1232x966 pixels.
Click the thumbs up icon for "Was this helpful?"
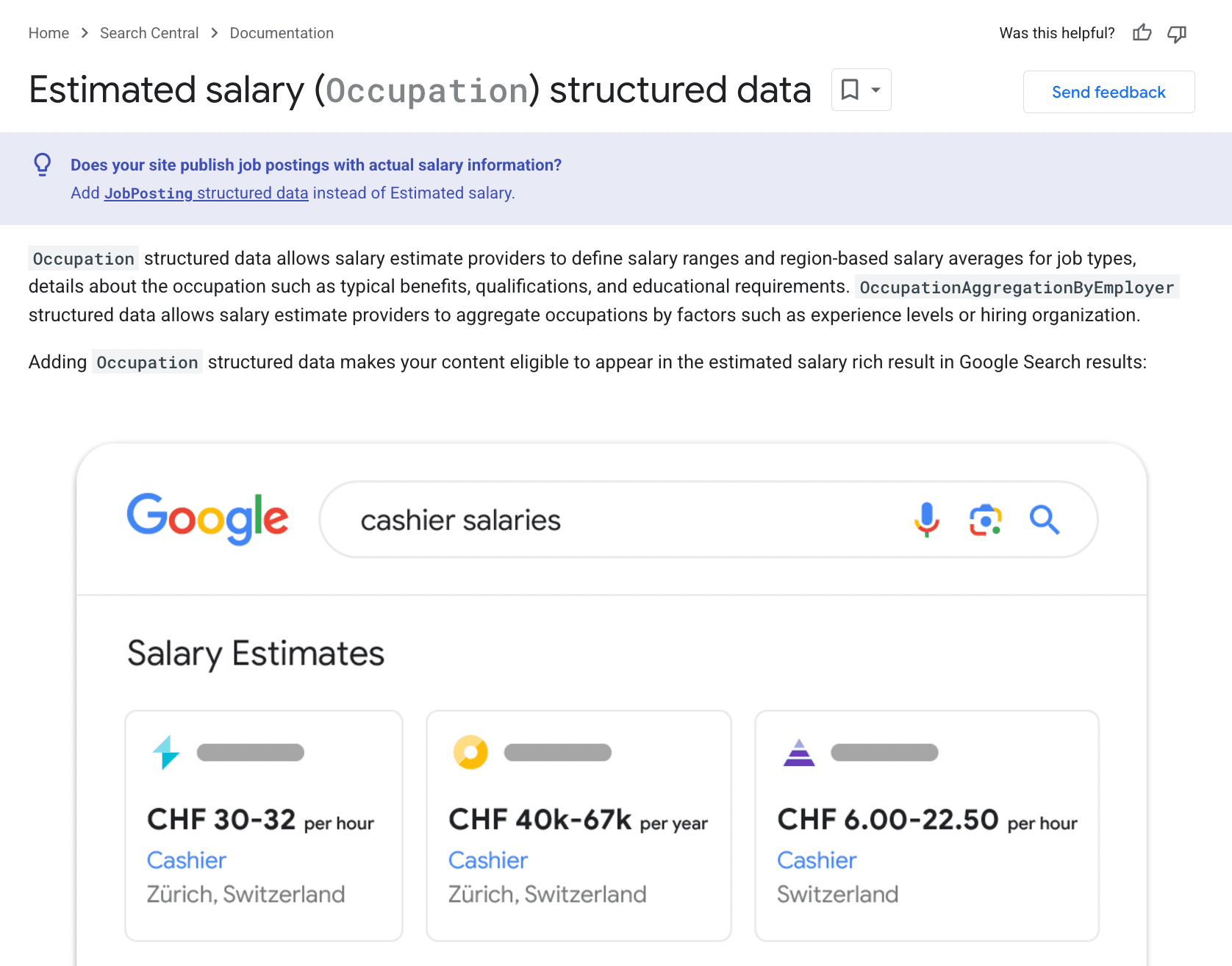[1142, 33]
